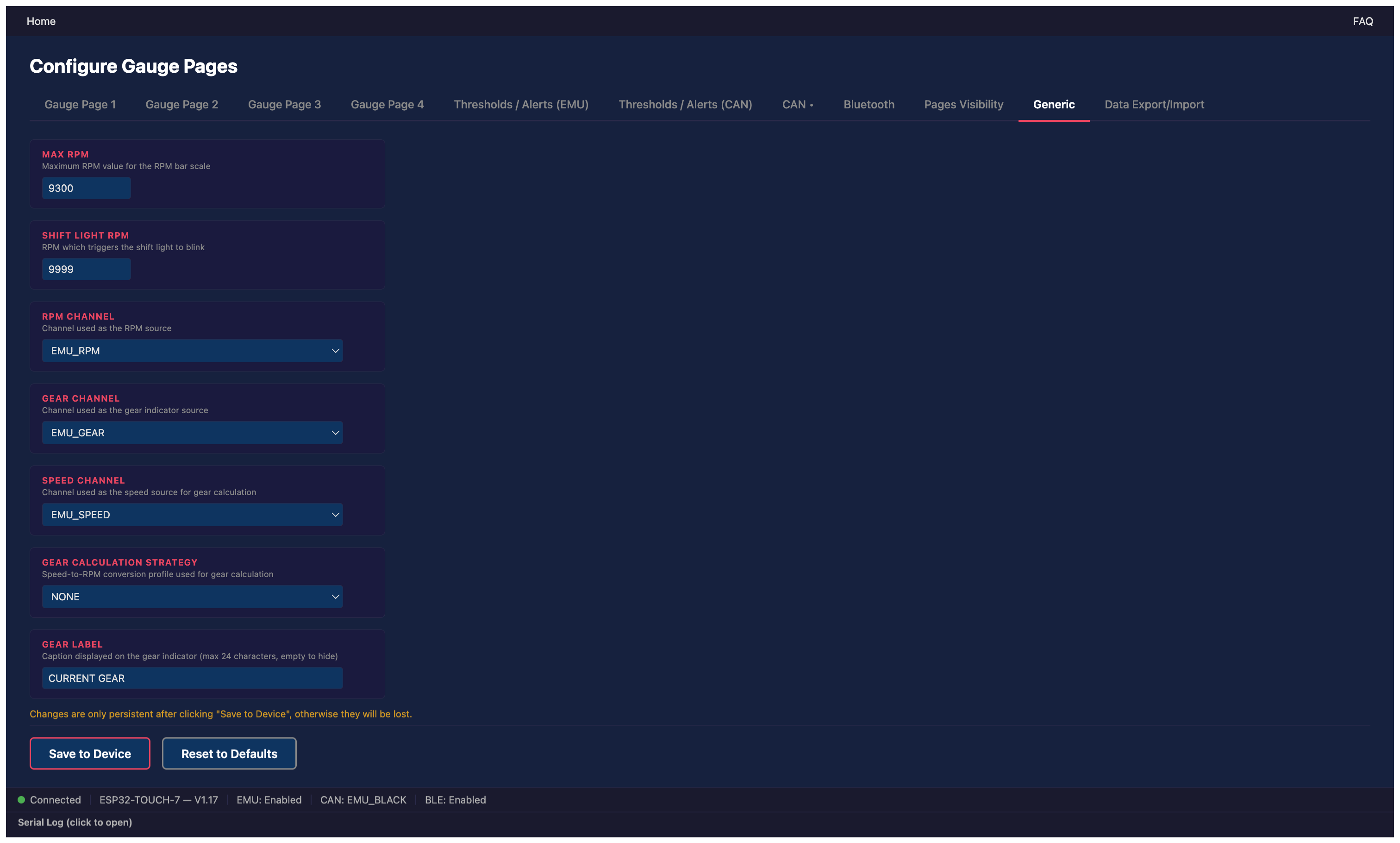The image size is (1400, 843).
Task: Click the CAN: EMU_BLACK status entry
Action: pos(363,800)
